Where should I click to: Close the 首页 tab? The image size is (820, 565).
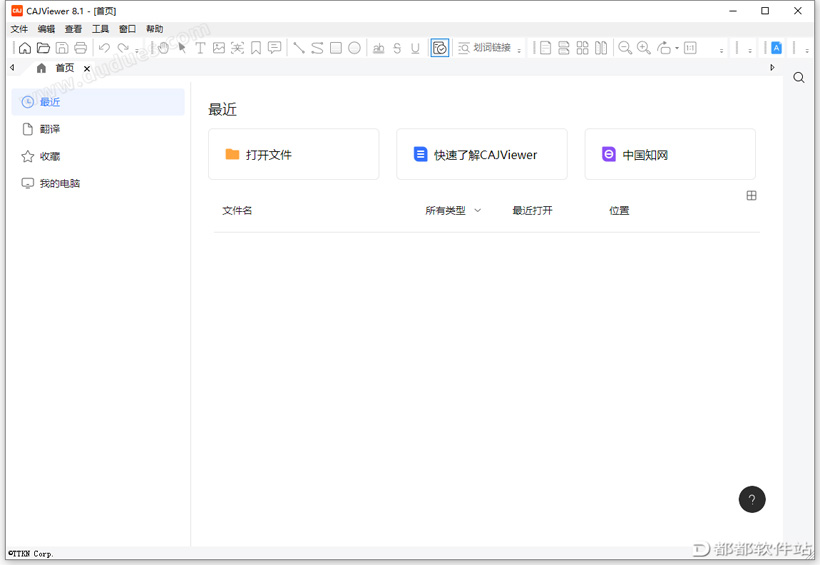pyautogui.click(x=87, y=69)
